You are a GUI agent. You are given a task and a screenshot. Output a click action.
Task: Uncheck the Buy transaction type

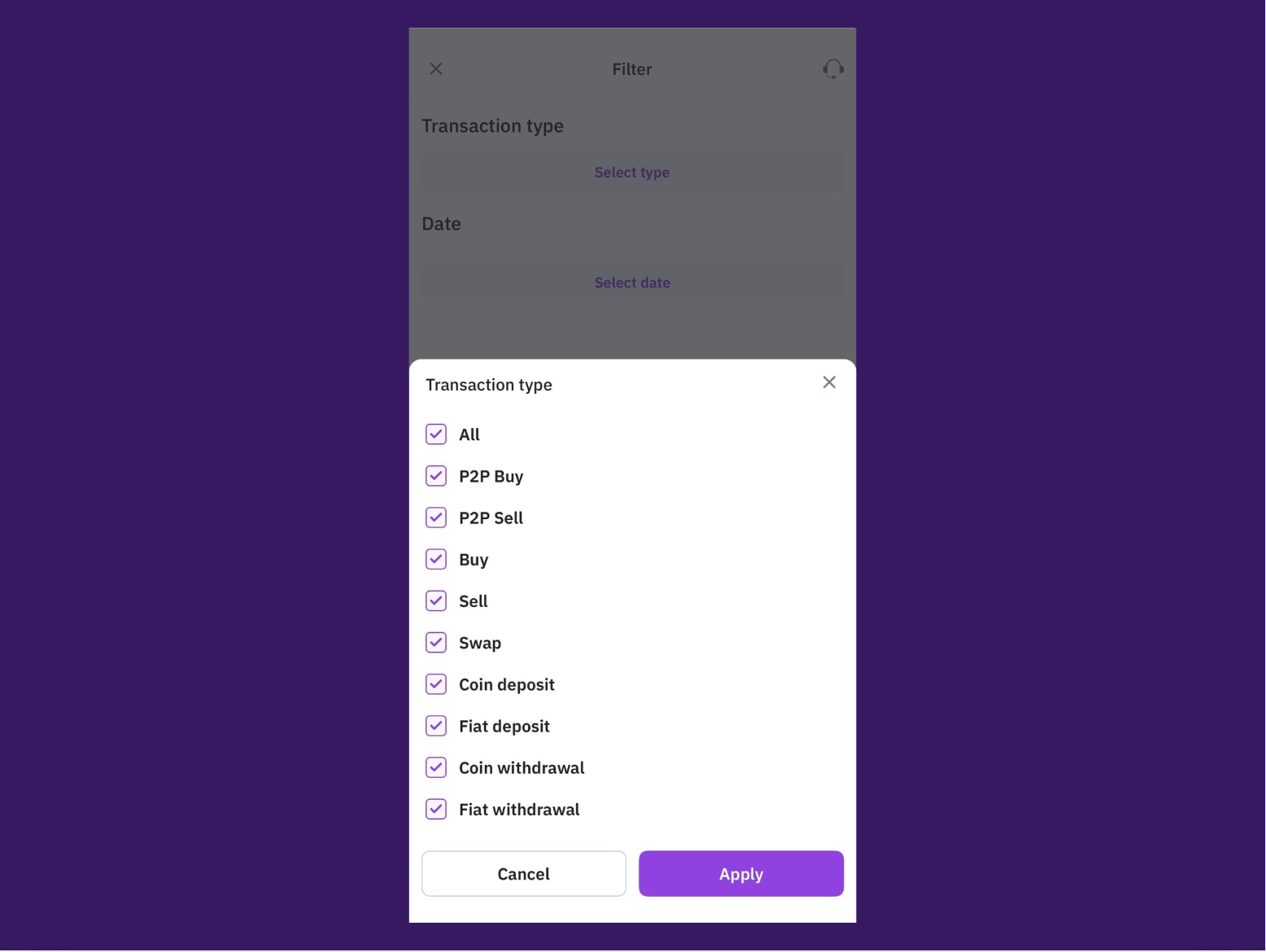click(x=436, y=559)
